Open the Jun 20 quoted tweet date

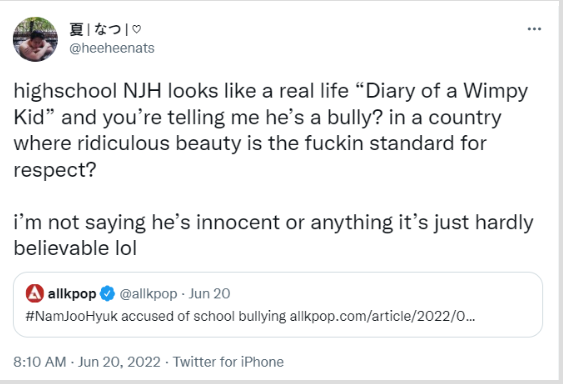[209, 294]
